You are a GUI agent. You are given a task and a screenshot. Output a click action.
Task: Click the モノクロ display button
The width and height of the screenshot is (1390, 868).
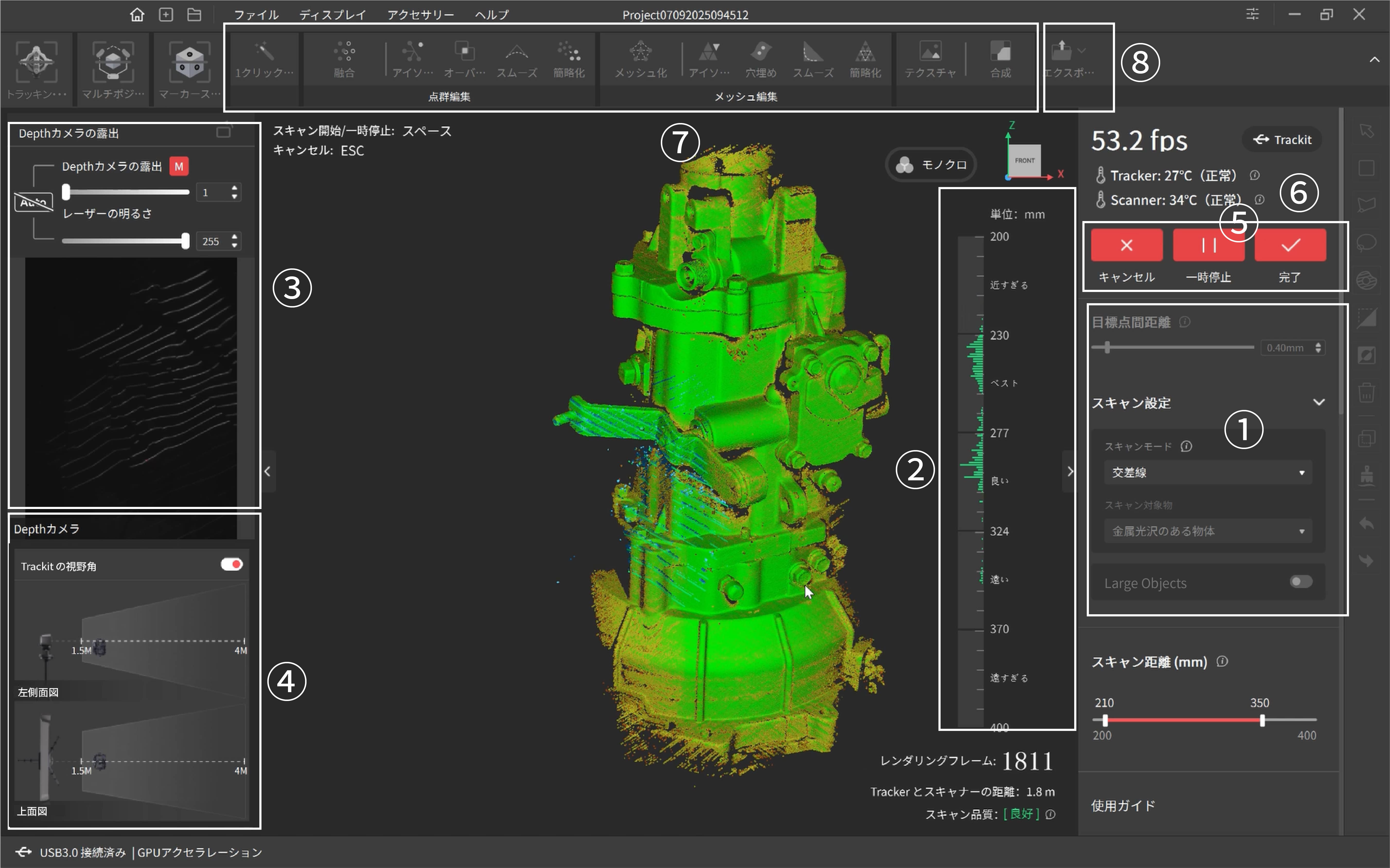tap(931, 165)
